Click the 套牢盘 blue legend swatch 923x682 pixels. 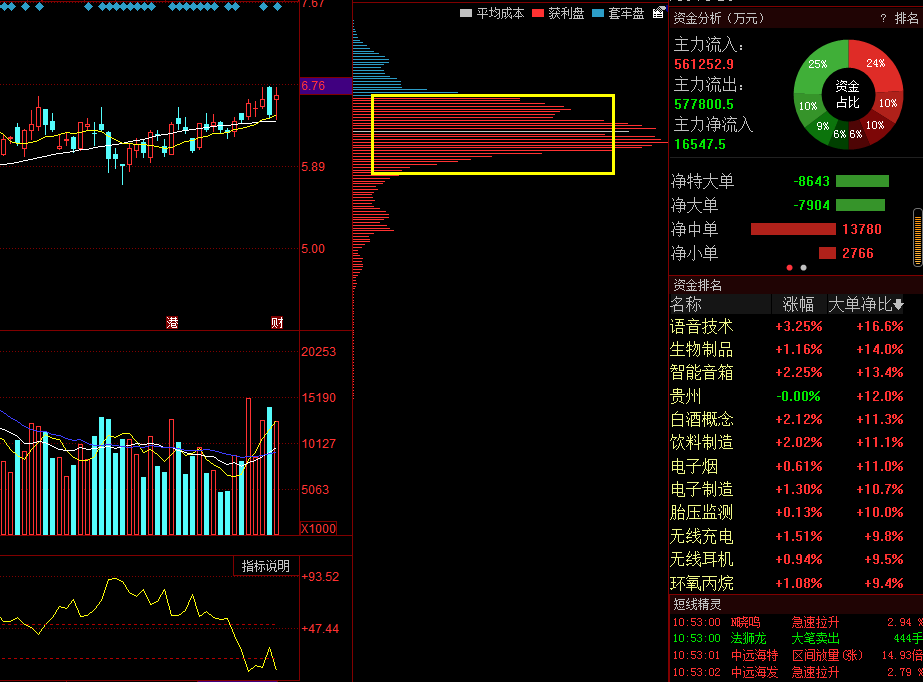(598, 13)
